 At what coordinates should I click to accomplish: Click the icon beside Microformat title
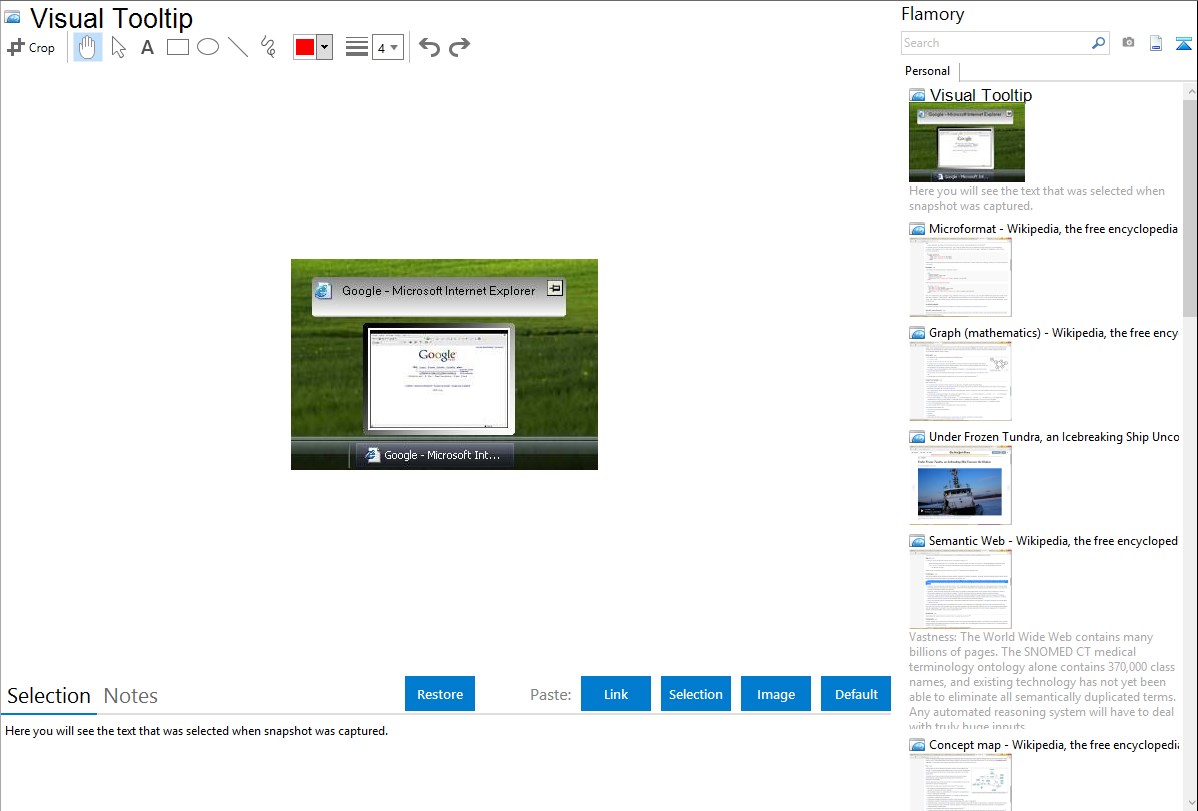click(918, 229)
